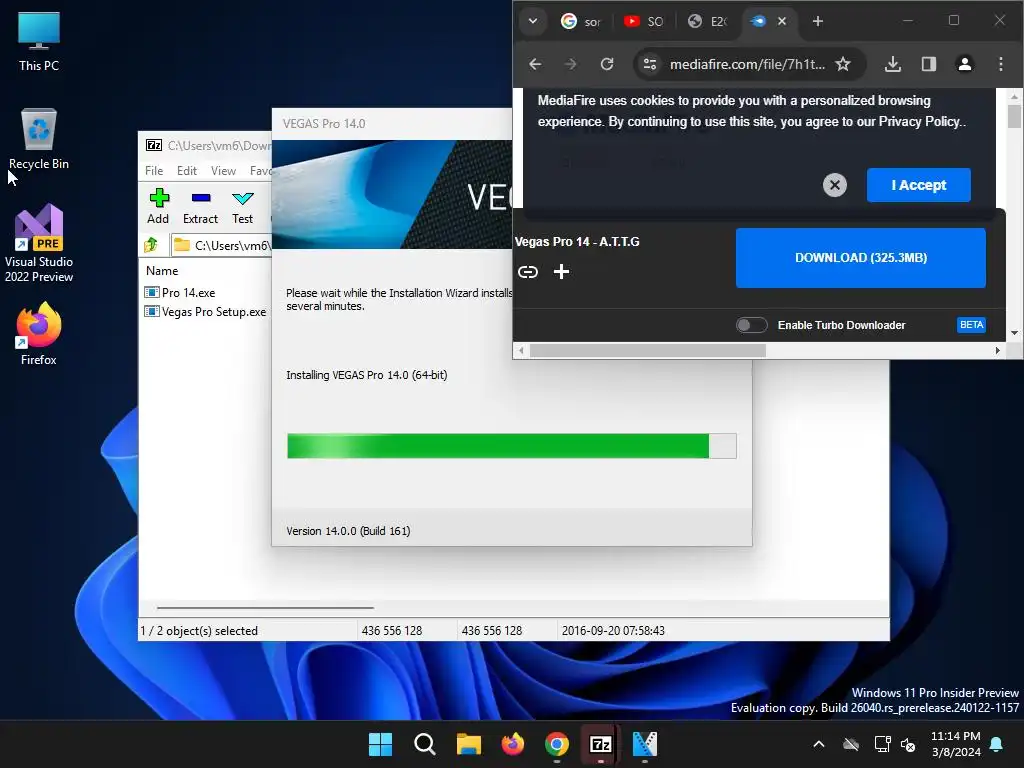Click Test in the 7-Zip toolbar
The width and height of the screenshot is (1024, 768).
point(242,206)
